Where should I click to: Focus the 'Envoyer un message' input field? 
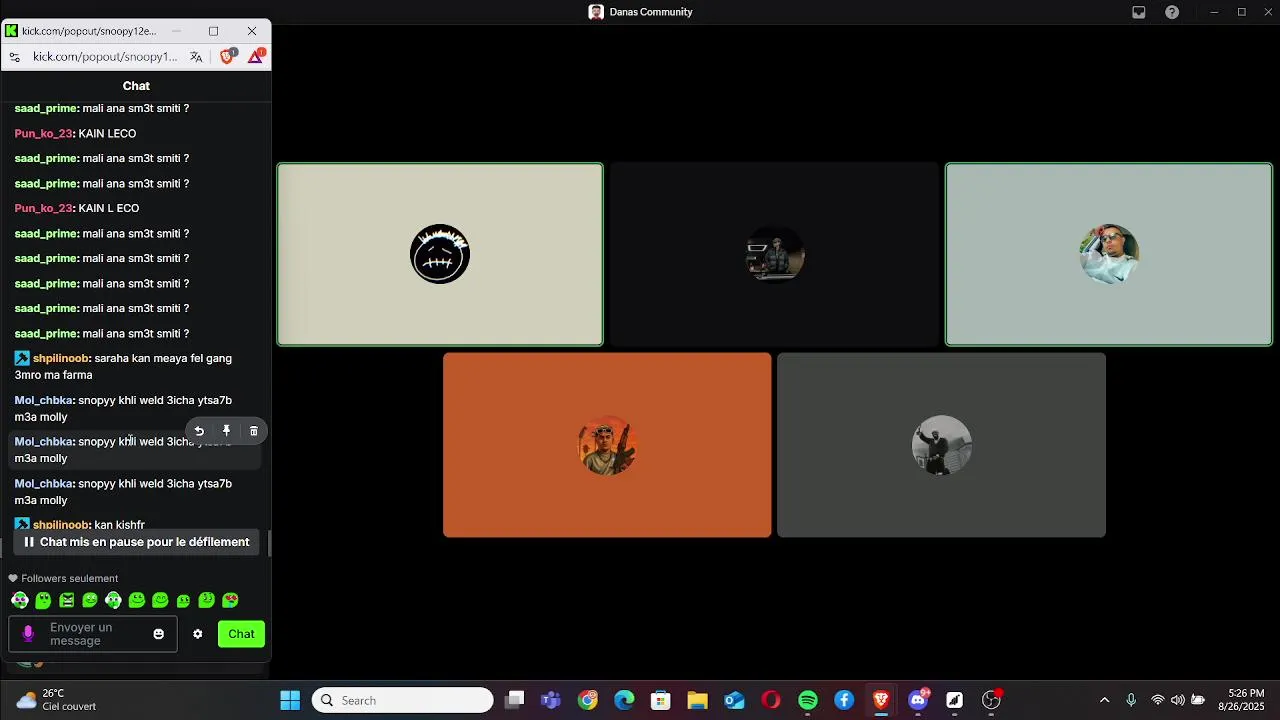pyautogui.click(x=93, y=634)
